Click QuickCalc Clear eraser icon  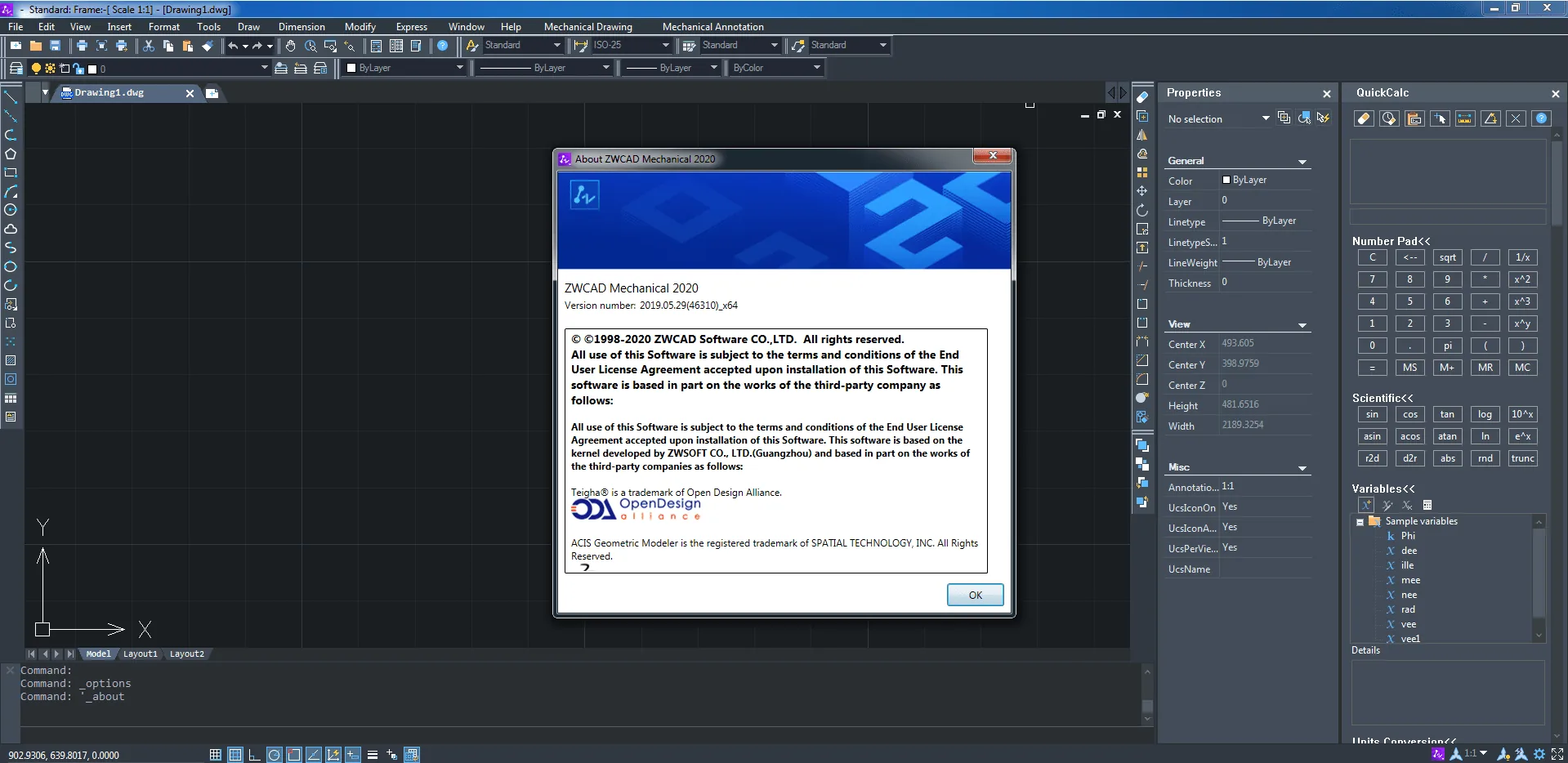click(1364, 118)
